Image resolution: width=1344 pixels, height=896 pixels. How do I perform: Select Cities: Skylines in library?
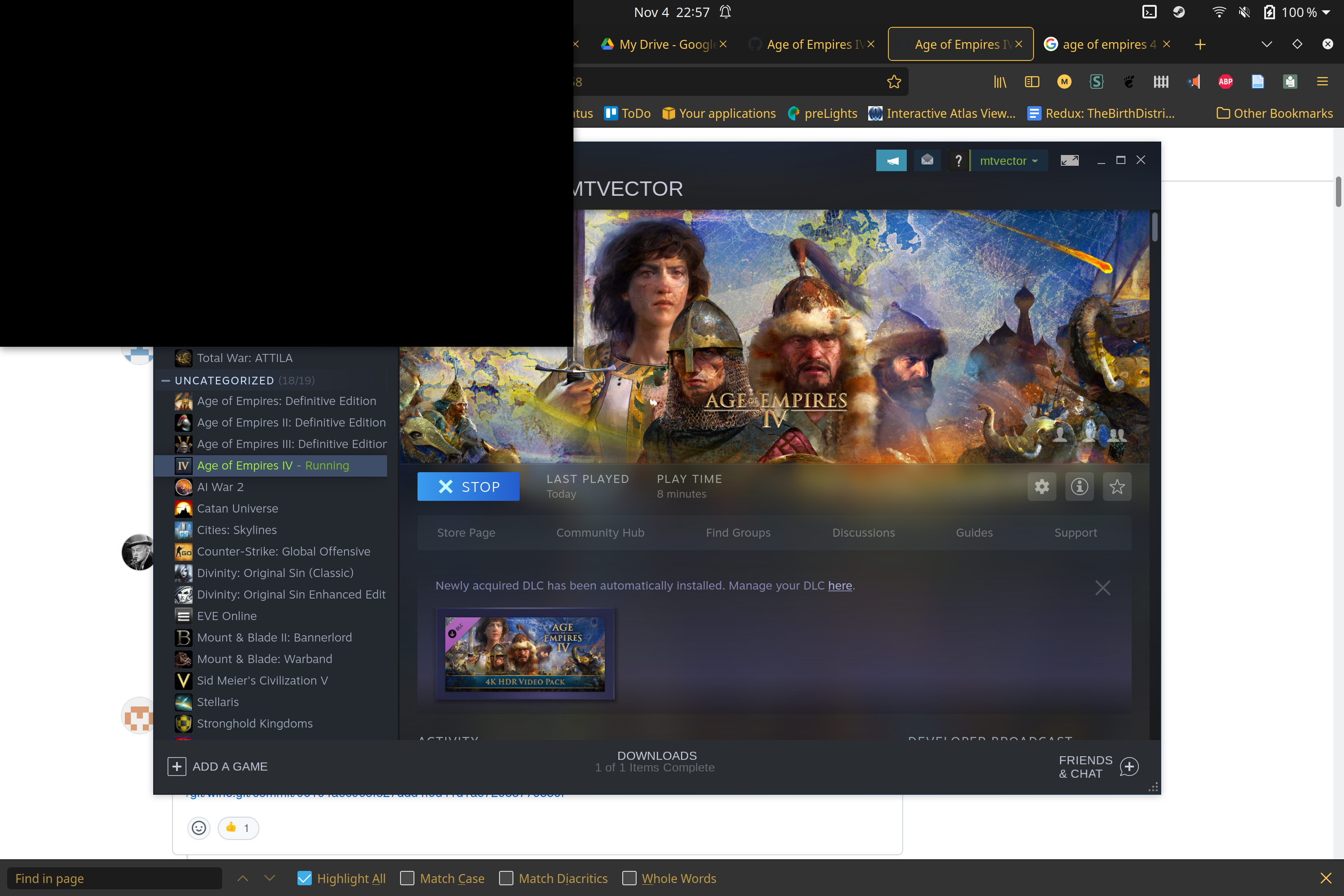[270, 530]
